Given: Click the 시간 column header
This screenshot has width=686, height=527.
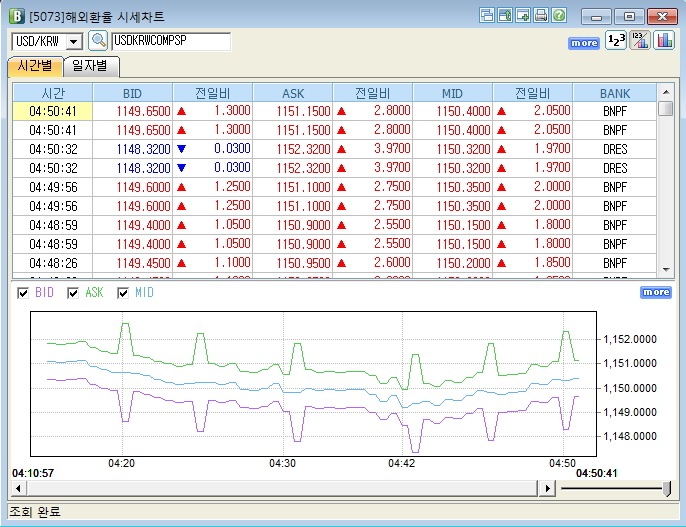Looking at the screenshot, I should (x=52, y=93).
